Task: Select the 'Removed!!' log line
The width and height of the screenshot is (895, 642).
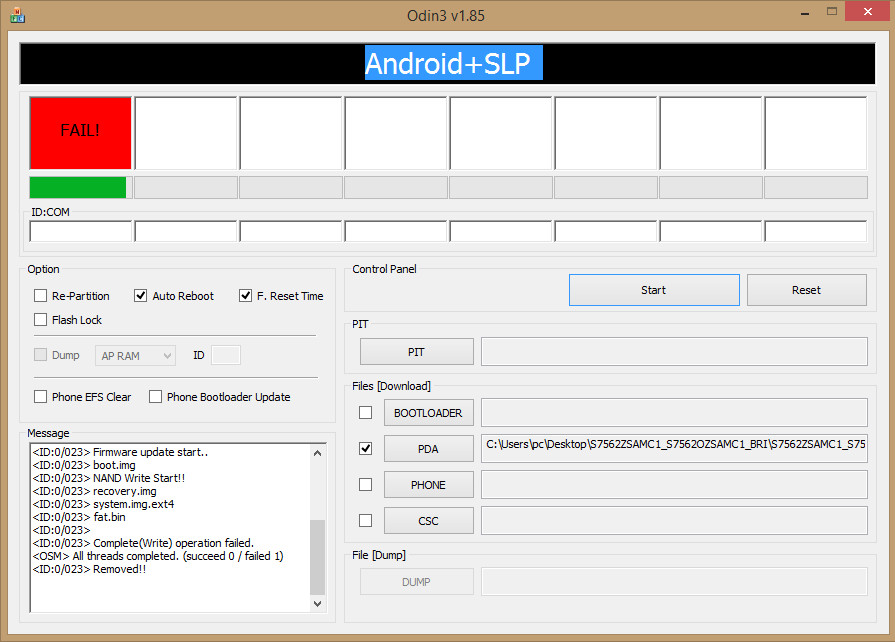Action: coord(90,569)
